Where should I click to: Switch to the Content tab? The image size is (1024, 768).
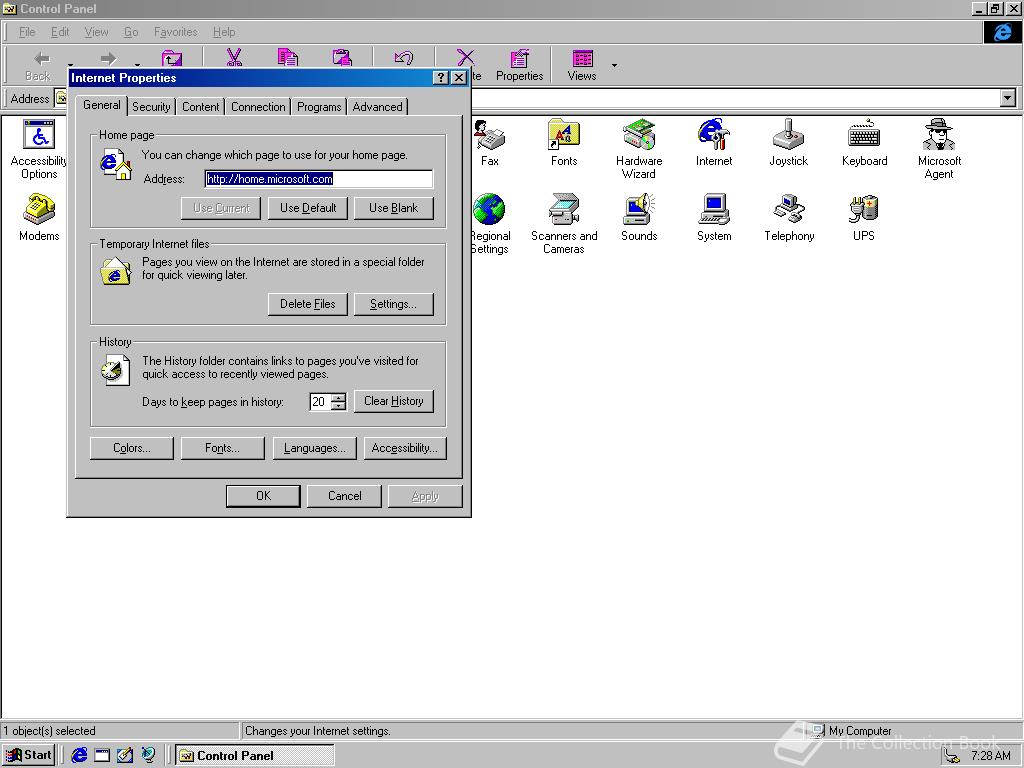[200, 107]
